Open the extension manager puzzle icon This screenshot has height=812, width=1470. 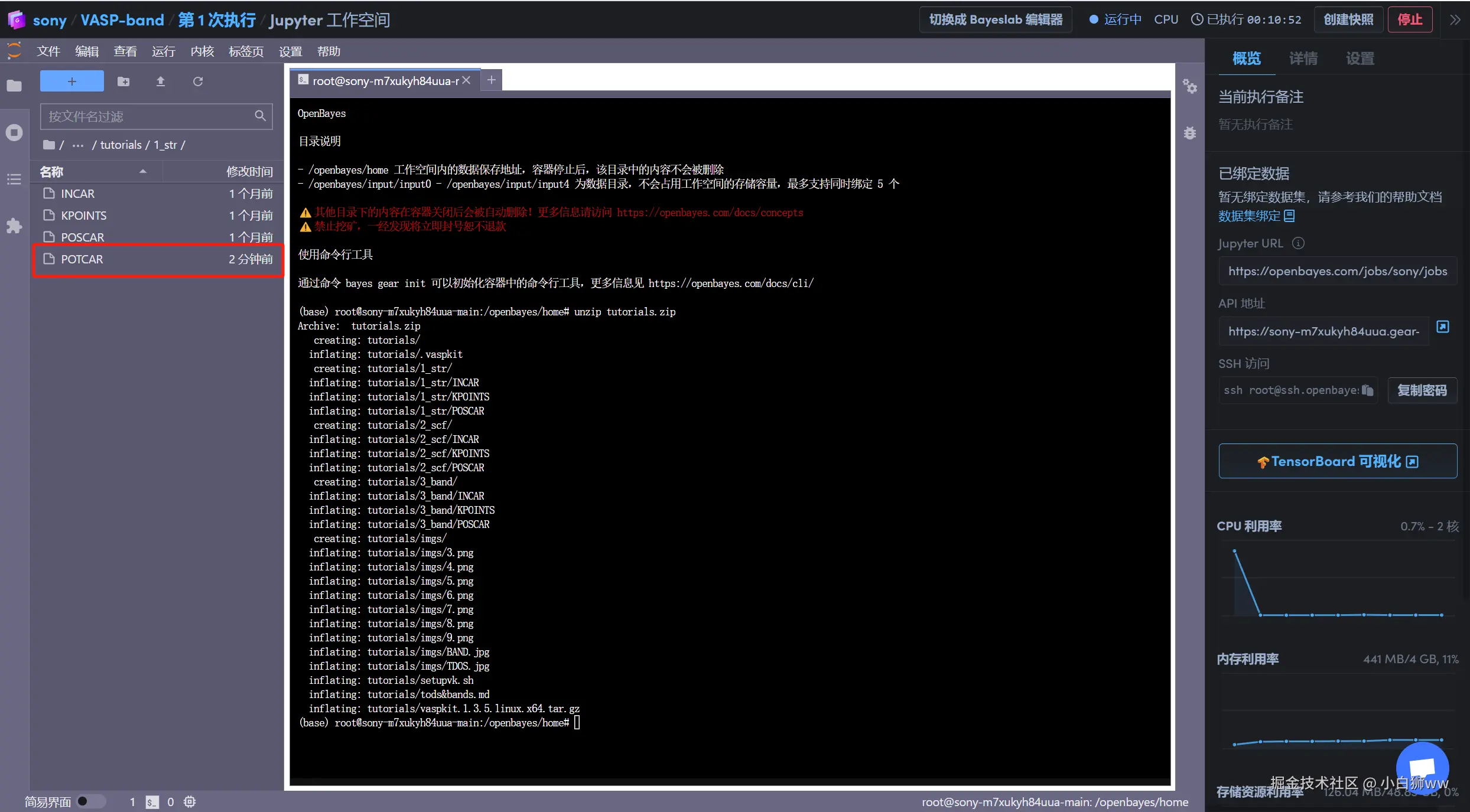(14, 226)
